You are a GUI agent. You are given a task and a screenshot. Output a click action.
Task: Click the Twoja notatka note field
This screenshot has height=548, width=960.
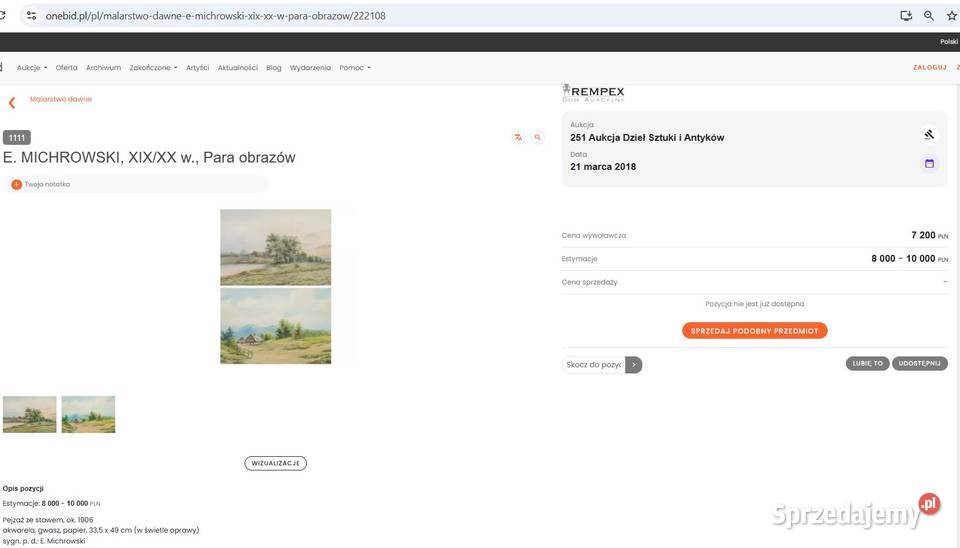coord(136,184)
